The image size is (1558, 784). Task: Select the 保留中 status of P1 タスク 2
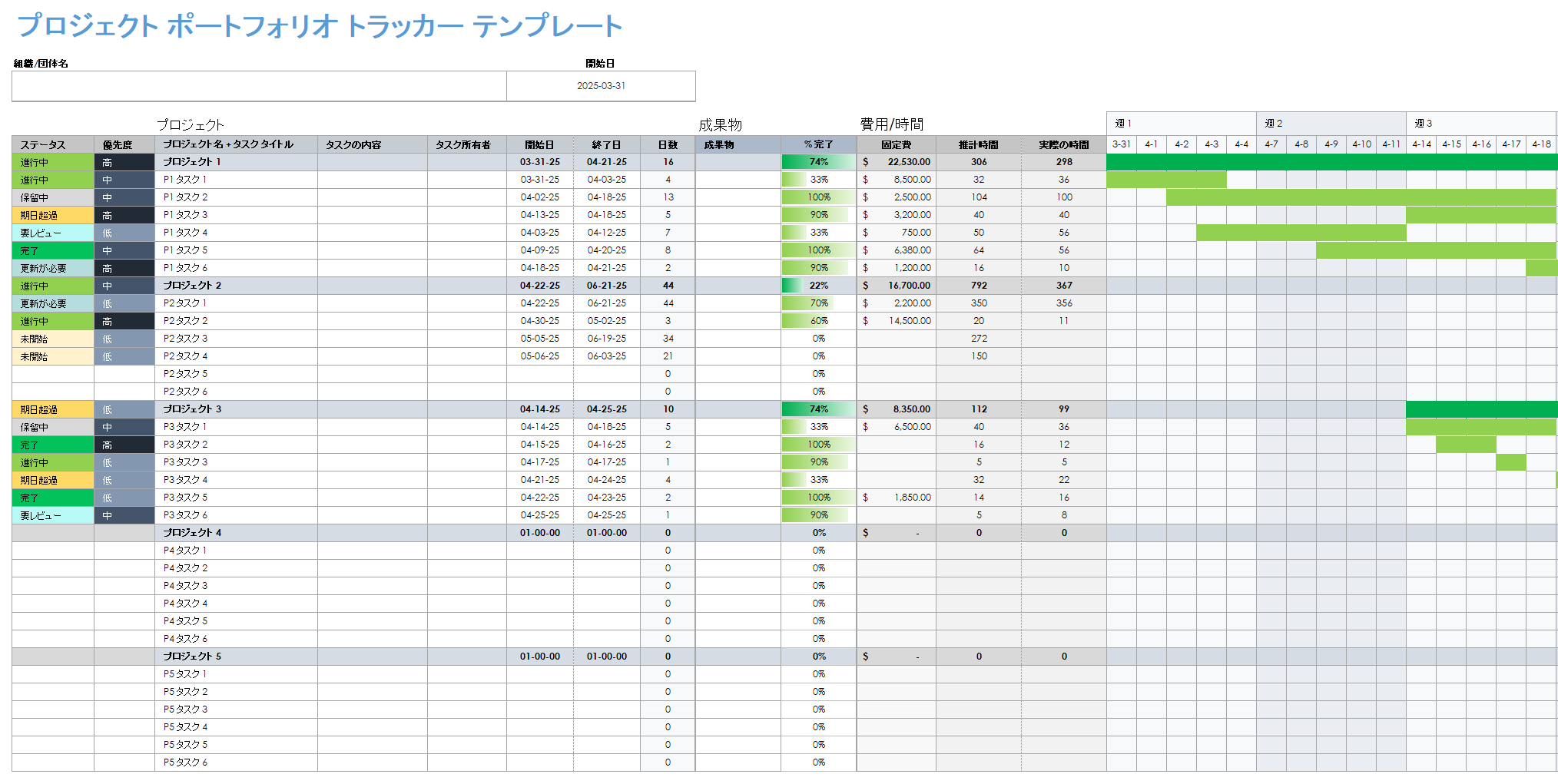(53, 197)
